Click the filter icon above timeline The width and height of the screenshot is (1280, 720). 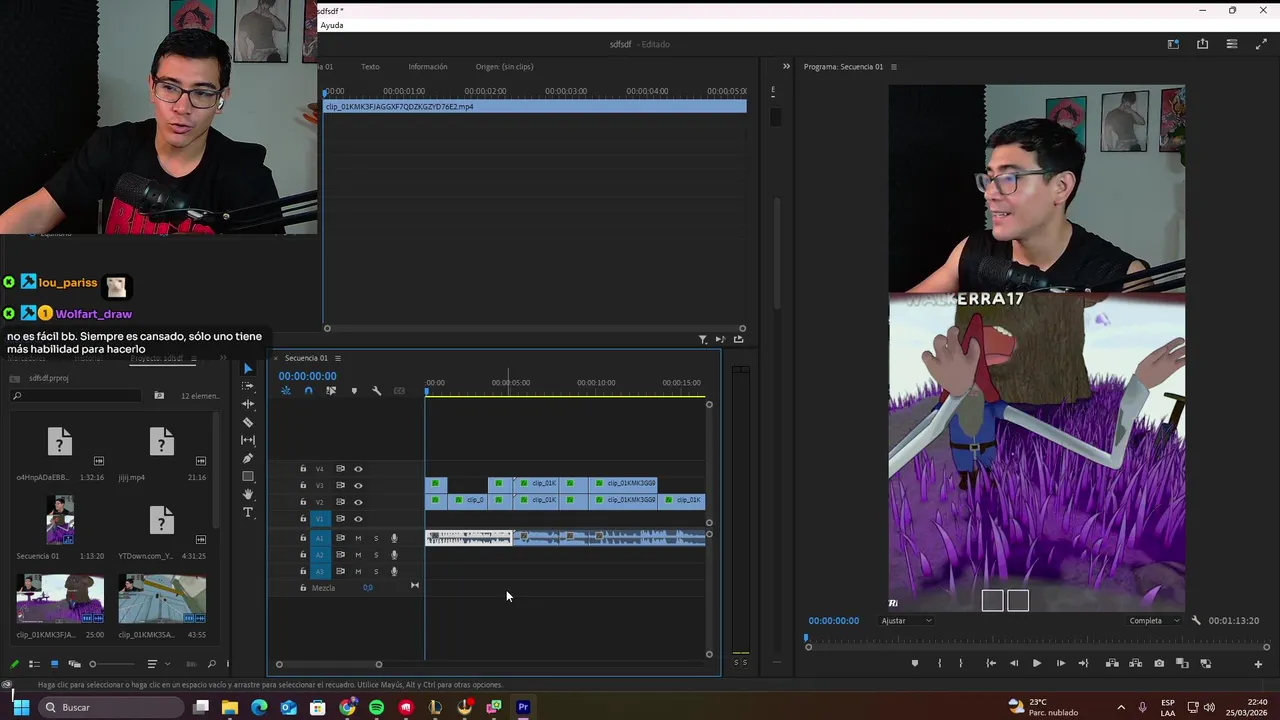pos(702,340)
